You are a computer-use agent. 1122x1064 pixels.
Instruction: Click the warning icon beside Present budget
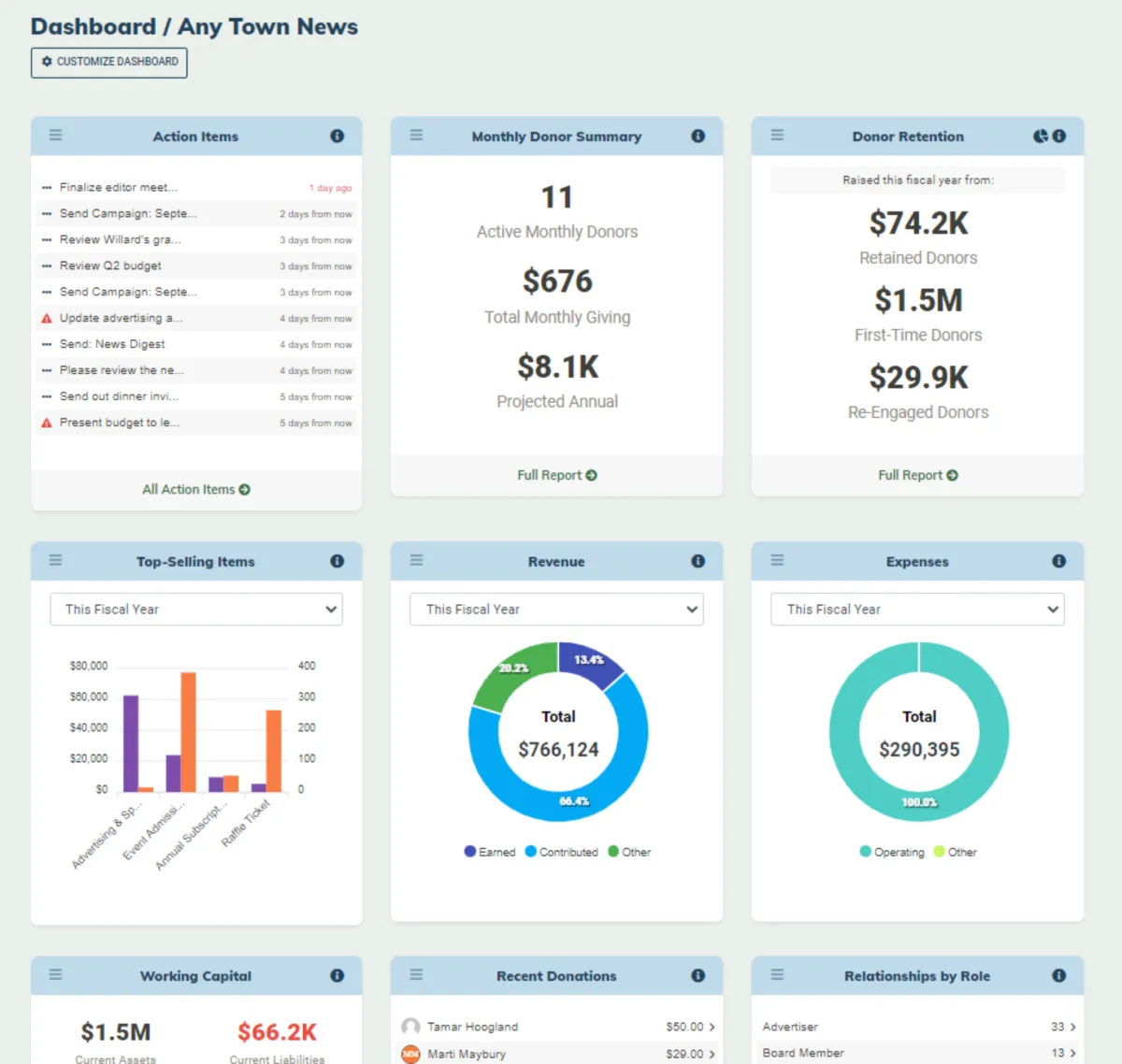coord(47,424)
